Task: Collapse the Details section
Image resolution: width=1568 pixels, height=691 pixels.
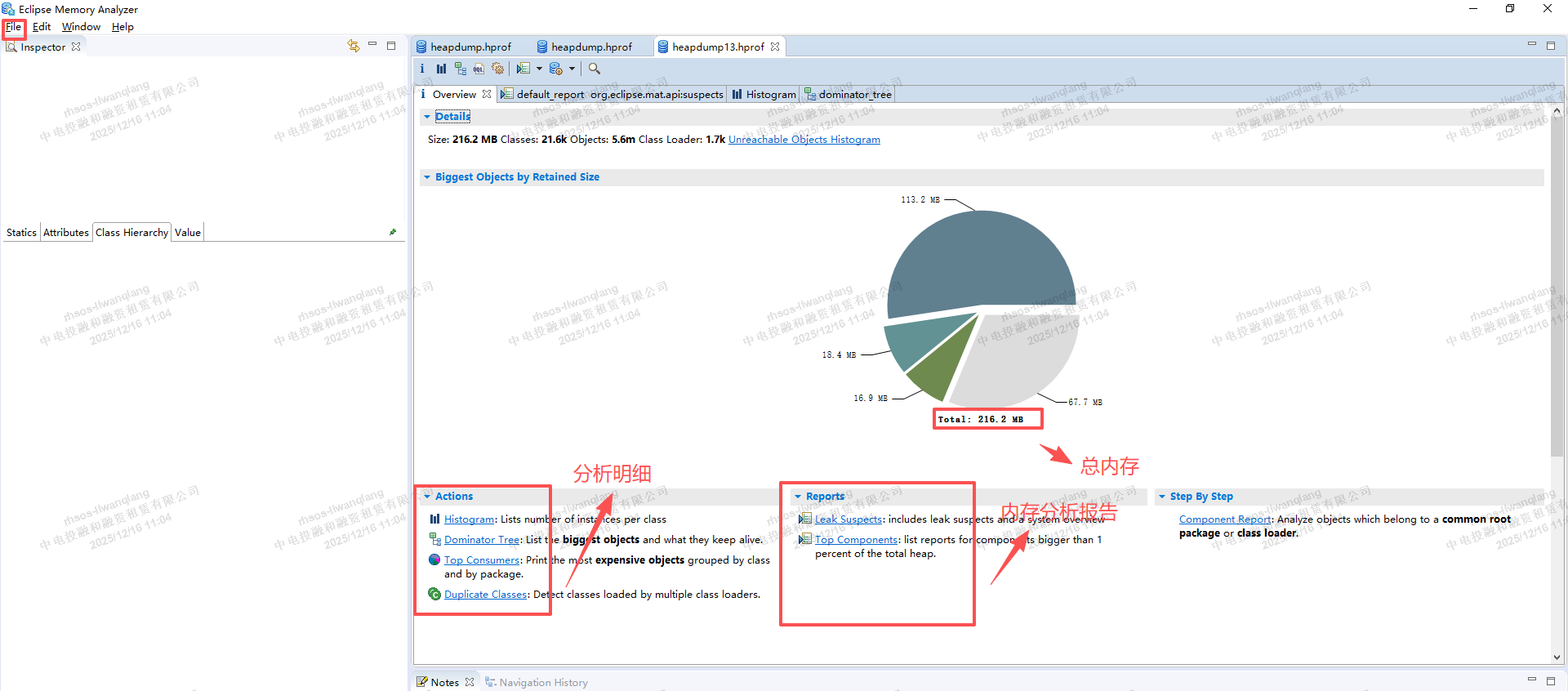Action: pos(427,117)
